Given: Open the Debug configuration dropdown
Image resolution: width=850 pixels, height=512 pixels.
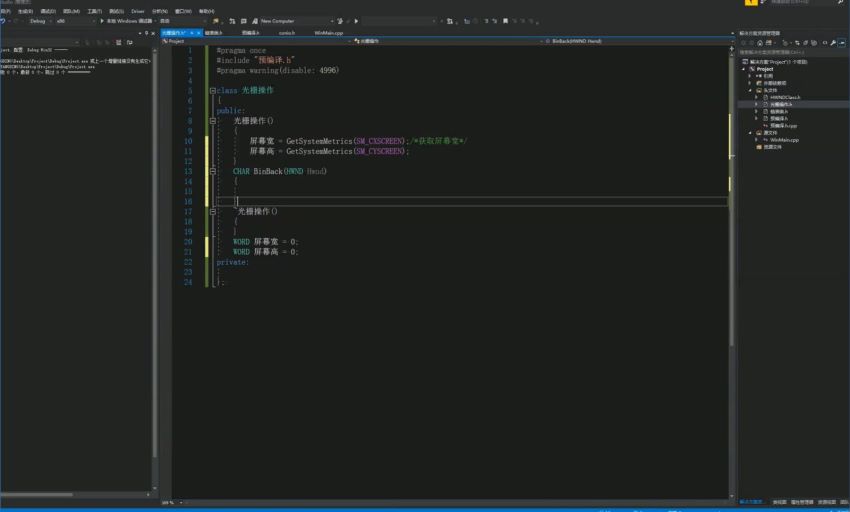Looking at the screenshot, I should (x=42, y=21).
